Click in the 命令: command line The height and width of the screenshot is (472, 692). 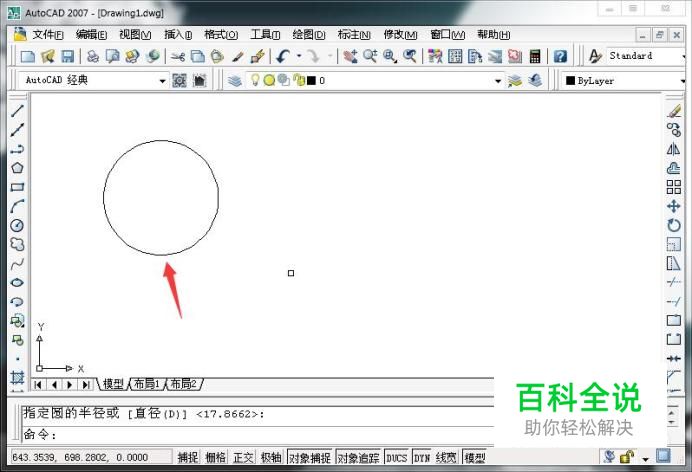(258, 435)
